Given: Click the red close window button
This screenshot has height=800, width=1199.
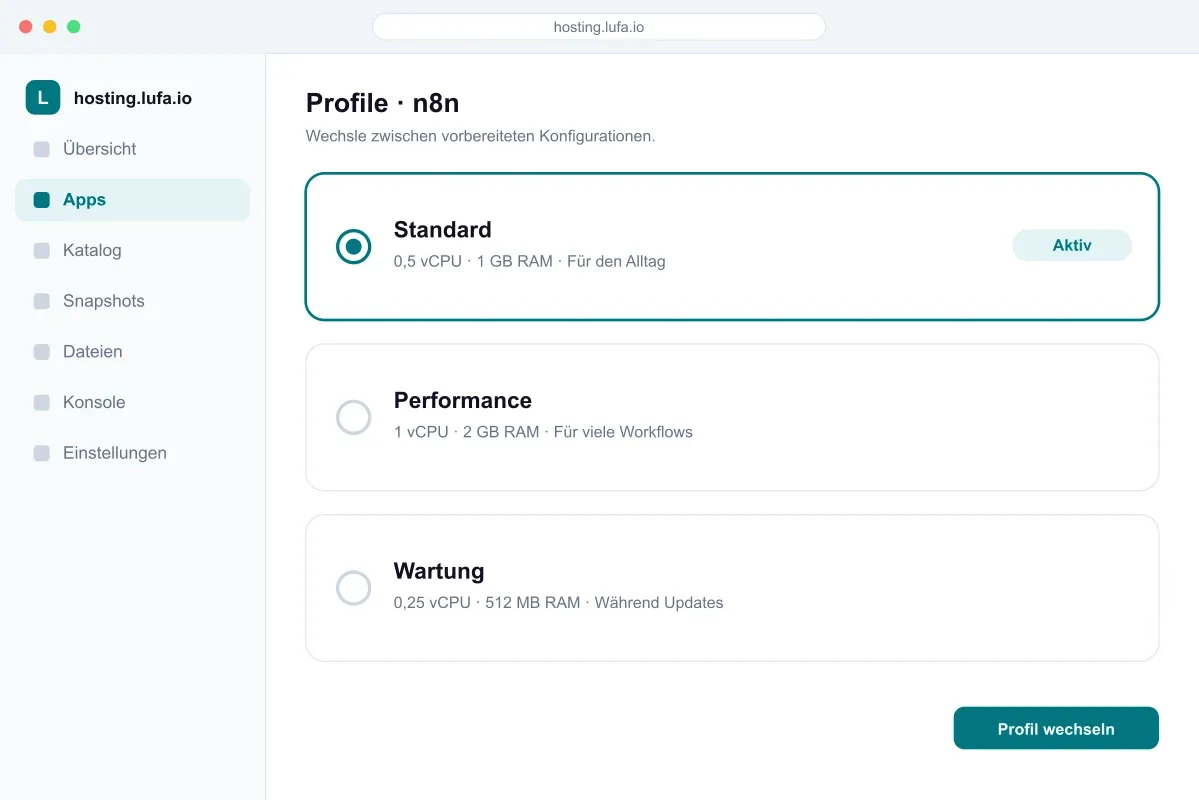Looking at the screenshot, I should (x=25, y=27).
